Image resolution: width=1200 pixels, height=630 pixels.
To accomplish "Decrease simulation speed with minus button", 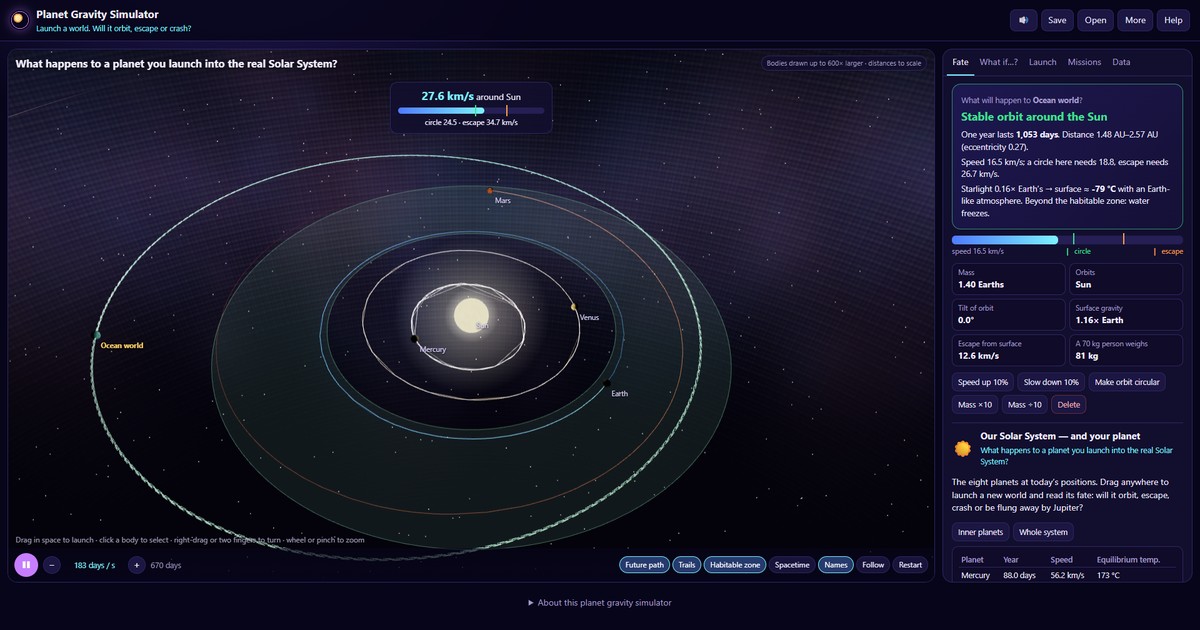I will tap(52, 565).
